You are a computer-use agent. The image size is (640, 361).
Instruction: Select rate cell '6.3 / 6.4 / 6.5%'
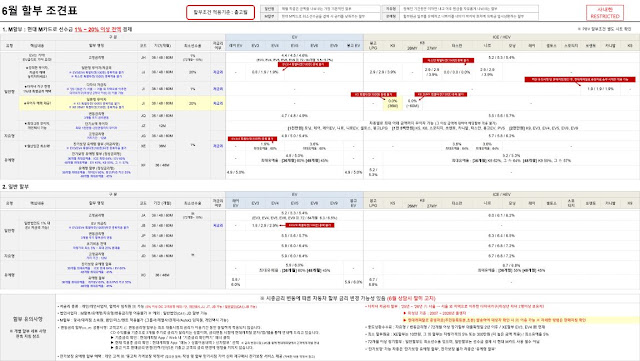pos(501,236)
